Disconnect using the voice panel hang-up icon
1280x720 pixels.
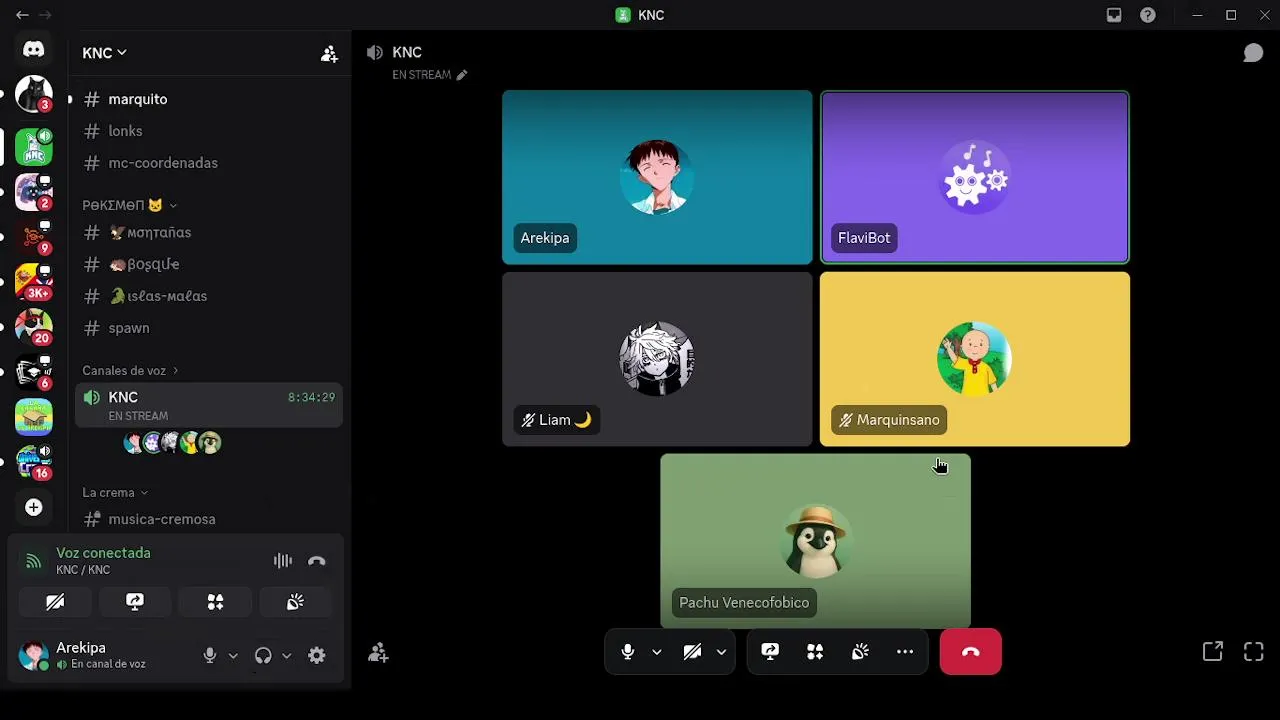pos(317,561)
